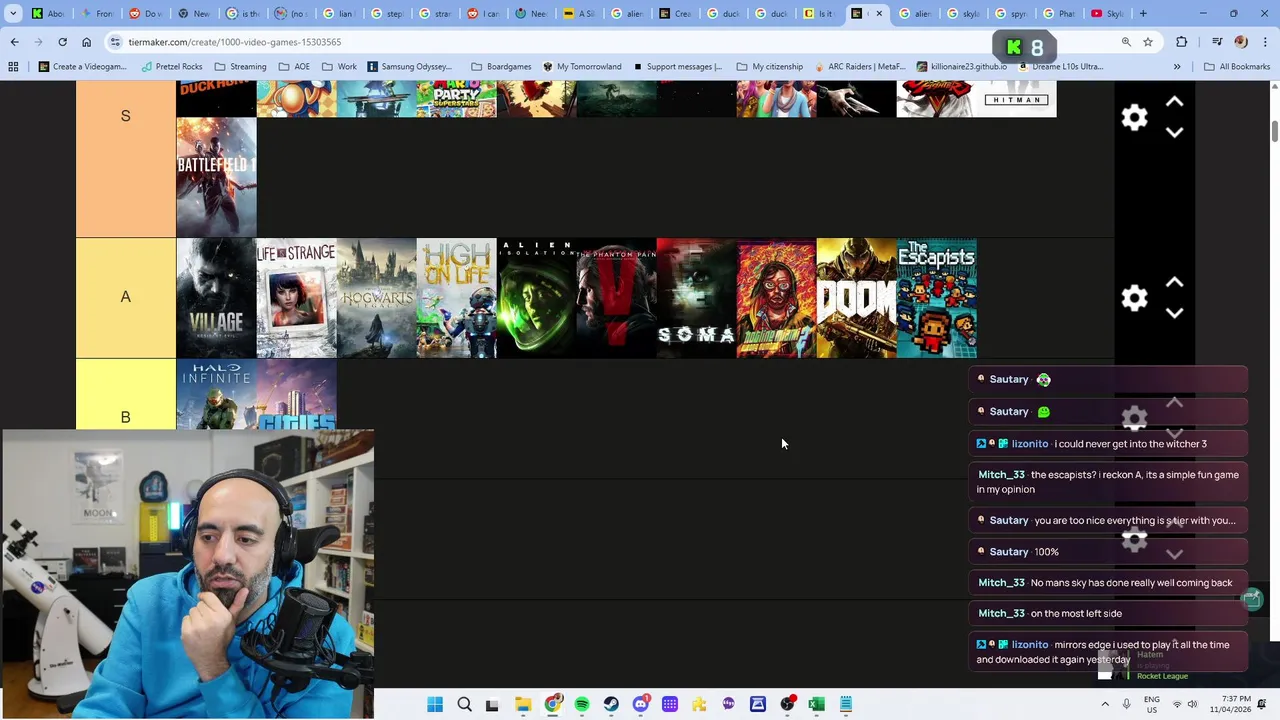Open the Work bookmarks folder
The image size is (1280, 720).
[339, 67]
